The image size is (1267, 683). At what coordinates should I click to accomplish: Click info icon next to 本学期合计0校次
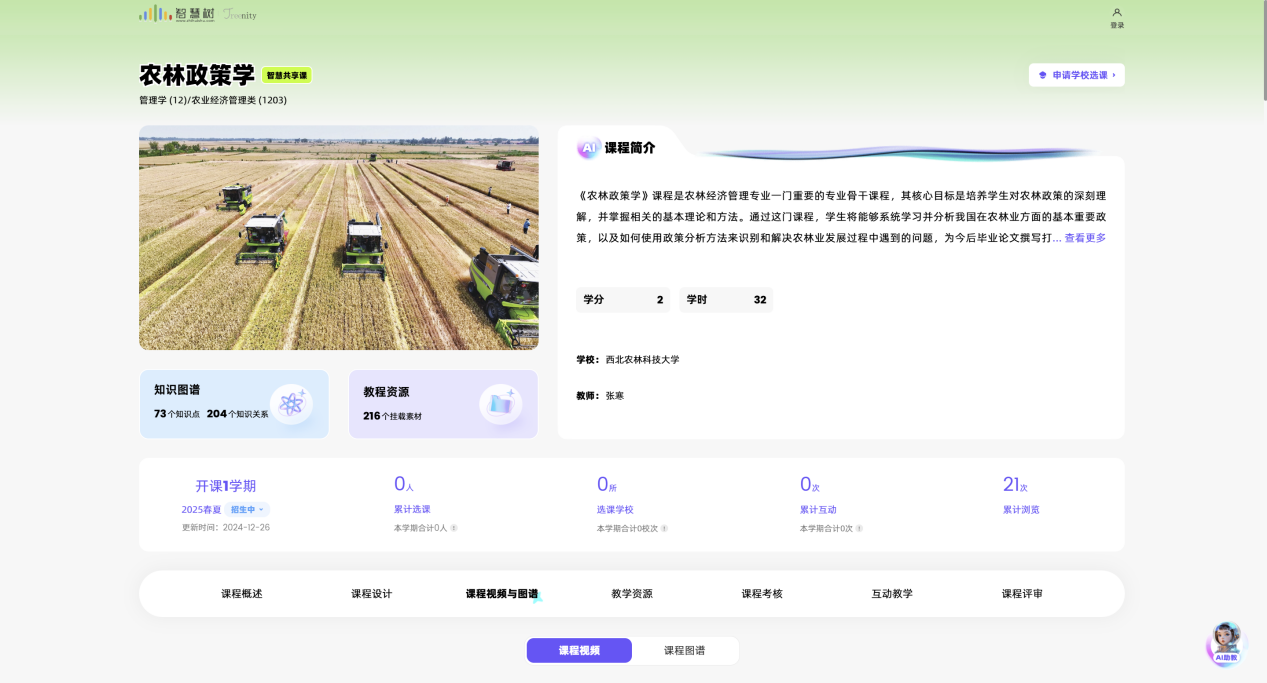[x=664, y=528]
